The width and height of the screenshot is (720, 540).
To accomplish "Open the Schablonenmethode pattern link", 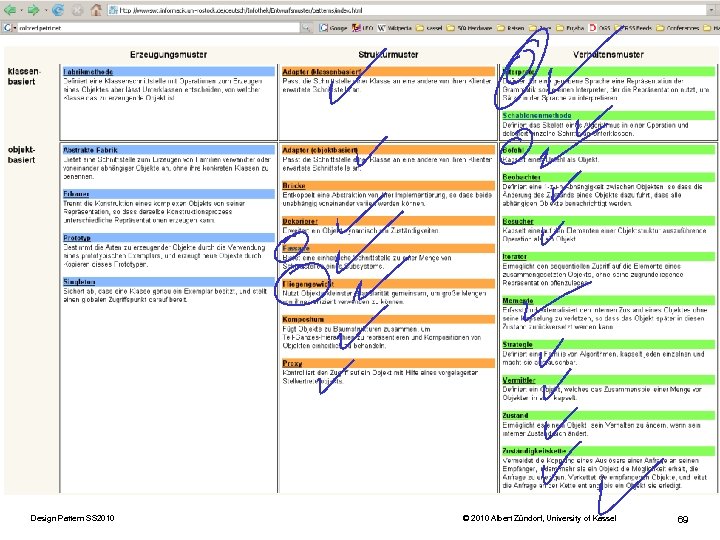I will pos(537,115).
